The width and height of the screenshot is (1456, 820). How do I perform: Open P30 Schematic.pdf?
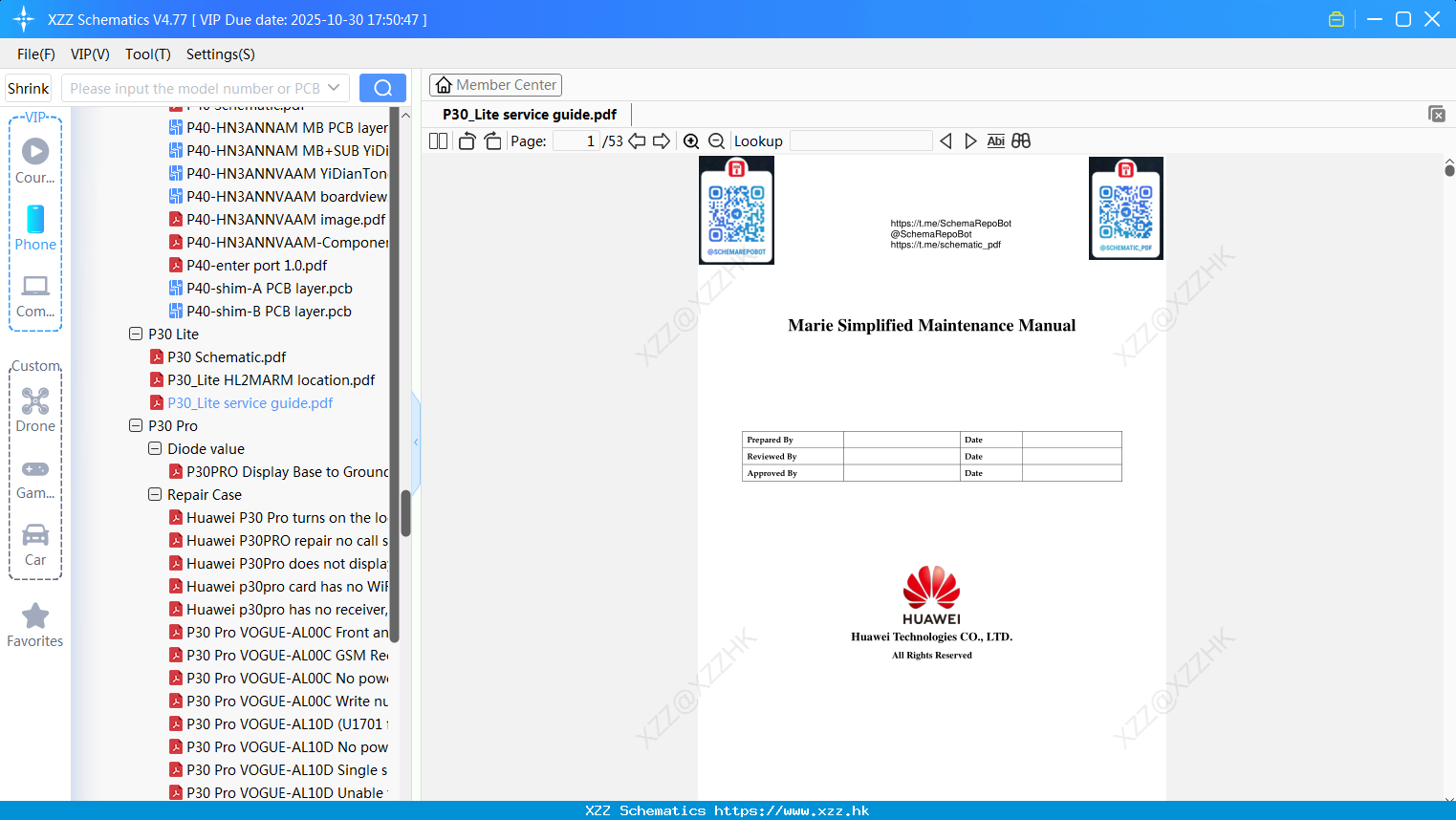[x=227, y=356]
